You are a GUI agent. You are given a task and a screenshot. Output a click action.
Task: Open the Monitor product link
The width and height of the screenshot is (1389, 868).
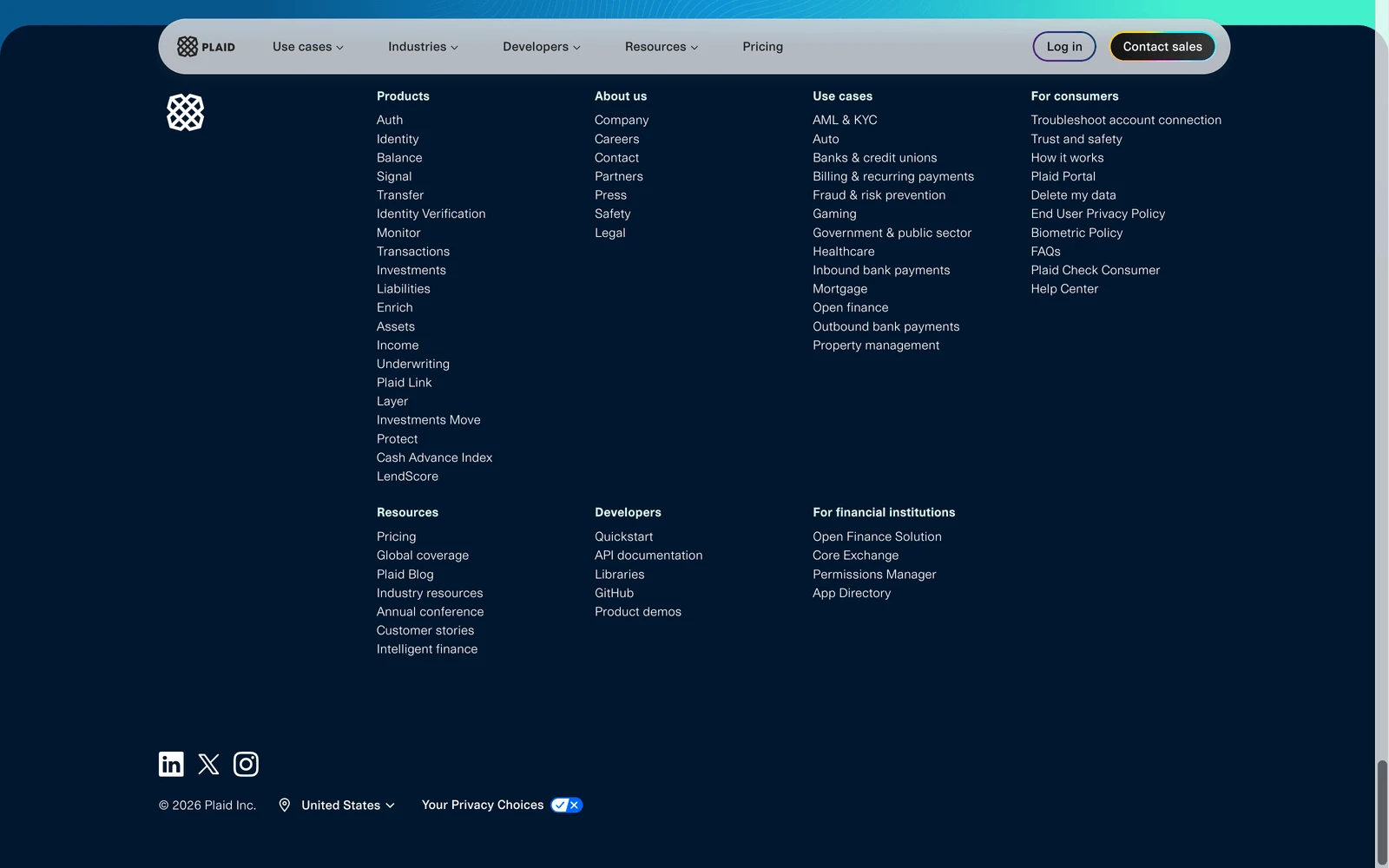click(398, 233)
